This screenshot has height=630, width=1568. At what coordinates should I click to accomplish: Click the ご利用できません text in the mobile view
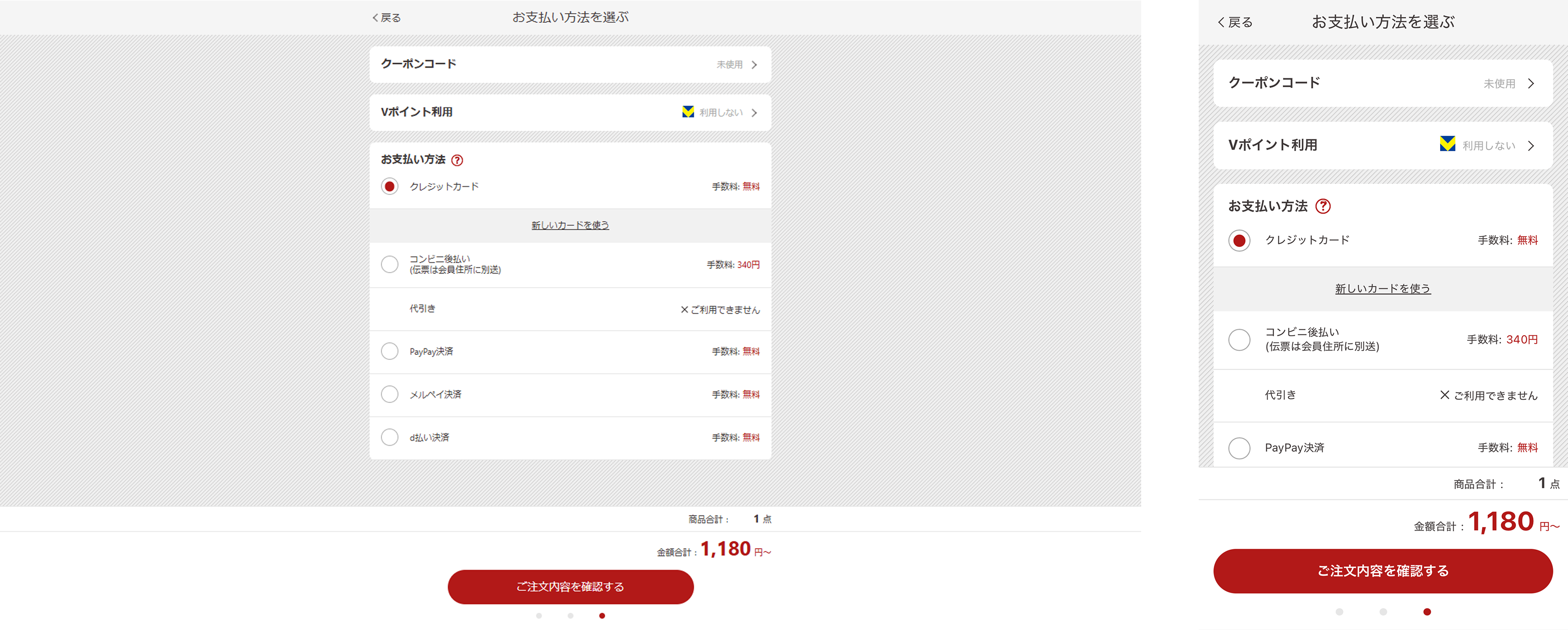pyautogui.click(x=1496, y=395)
